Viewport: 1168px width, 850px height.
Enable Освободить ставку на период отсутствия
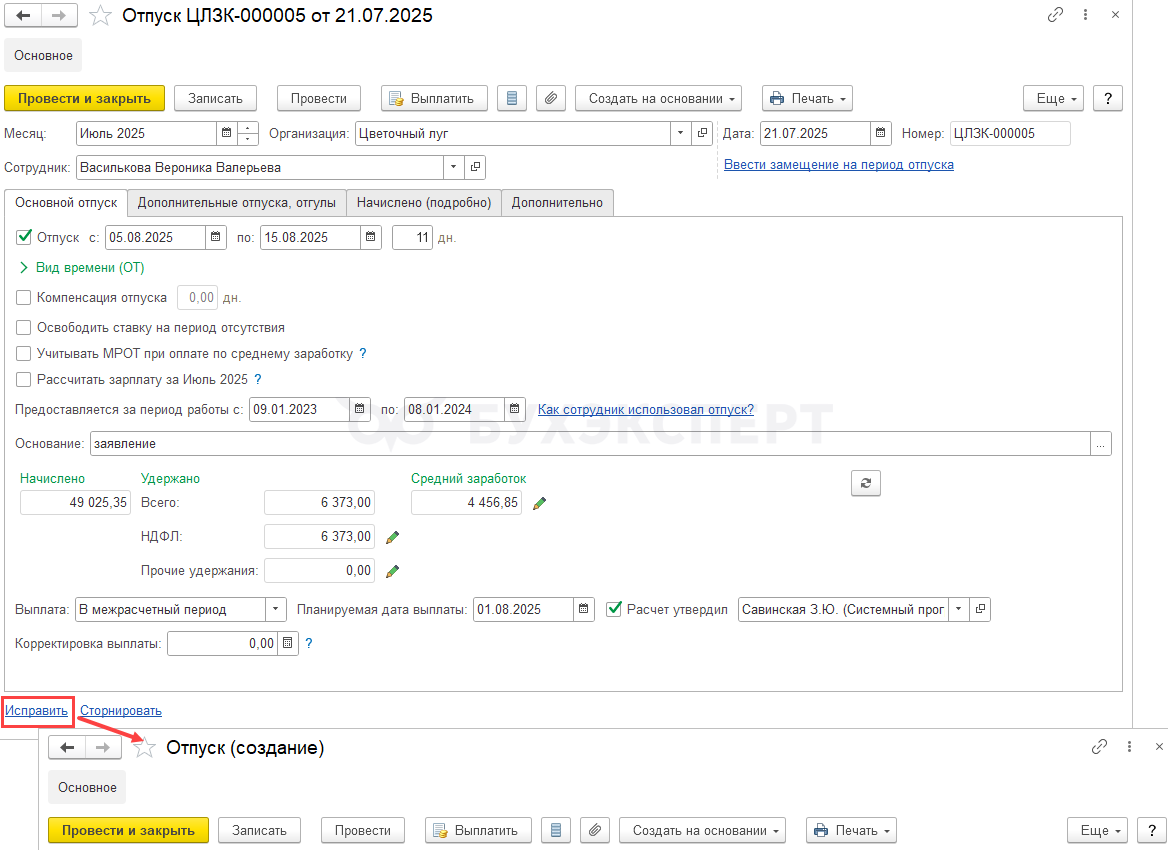(24, 328)
